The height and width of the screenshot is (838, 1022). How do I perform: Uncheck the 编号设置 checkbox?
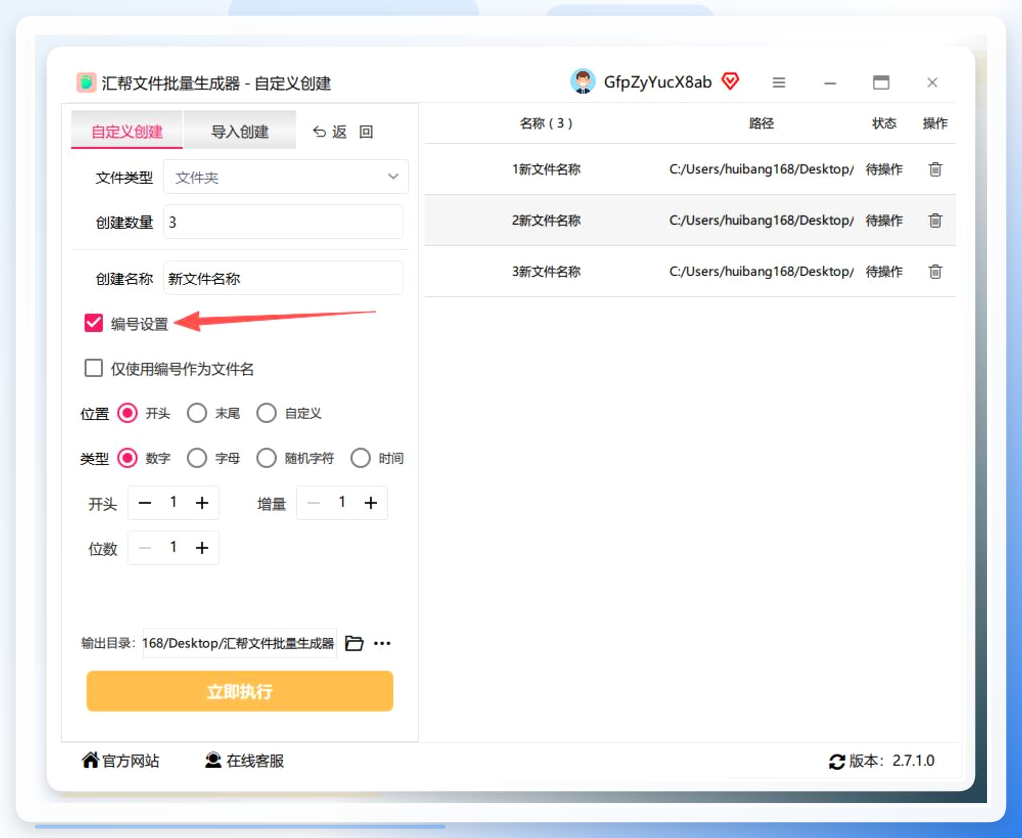point(94,323)
